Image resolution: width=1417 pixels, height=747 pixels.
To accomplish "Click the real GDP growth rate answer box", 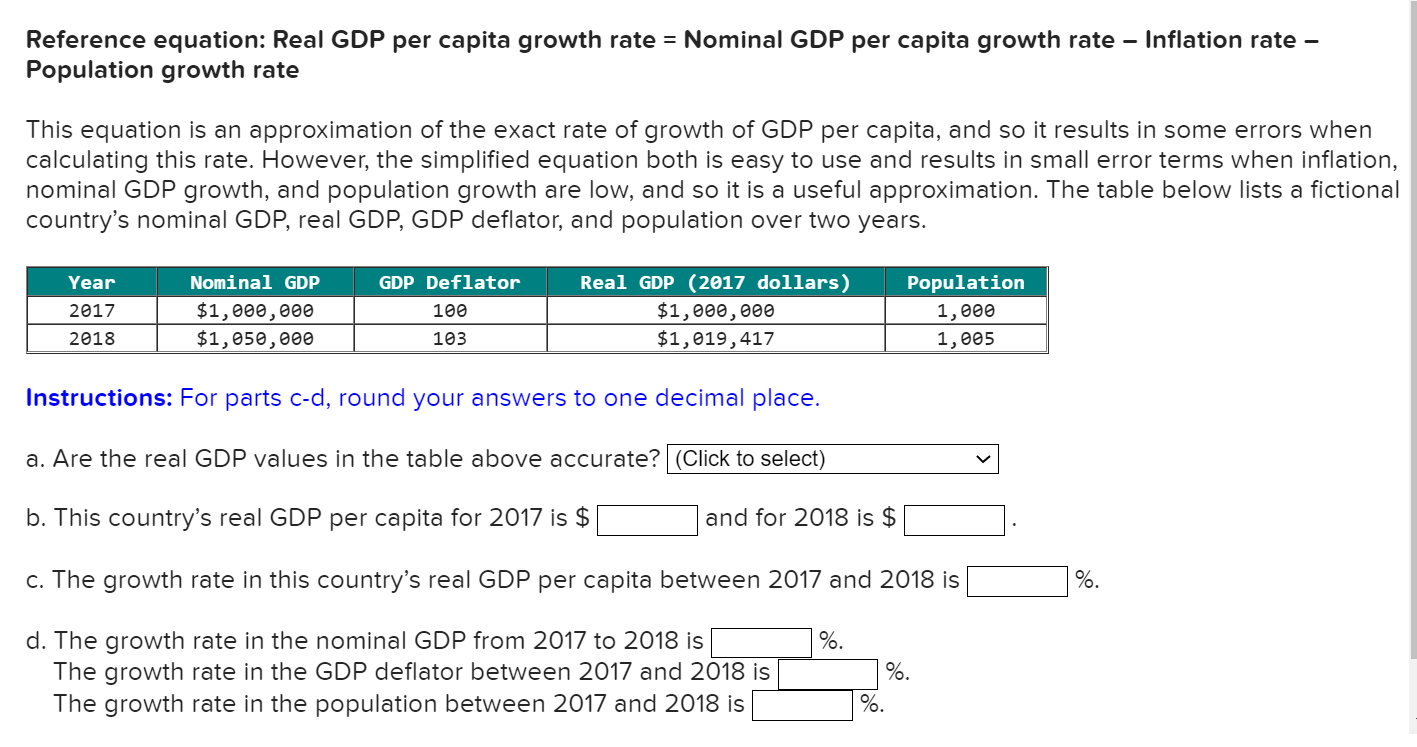I will 1017,580.
